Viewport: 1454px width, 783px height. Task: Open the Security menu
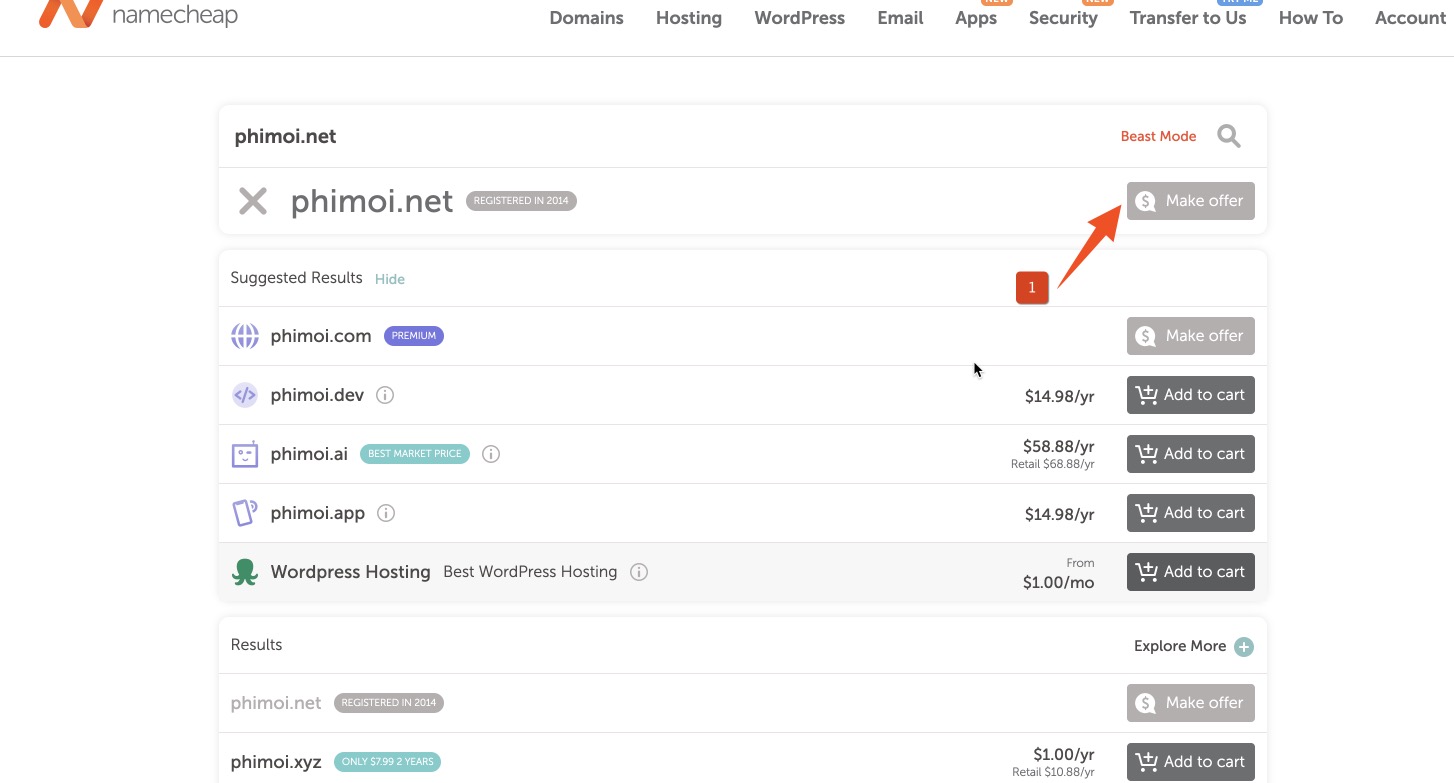pyautogui.click(x=1062, y=18)
